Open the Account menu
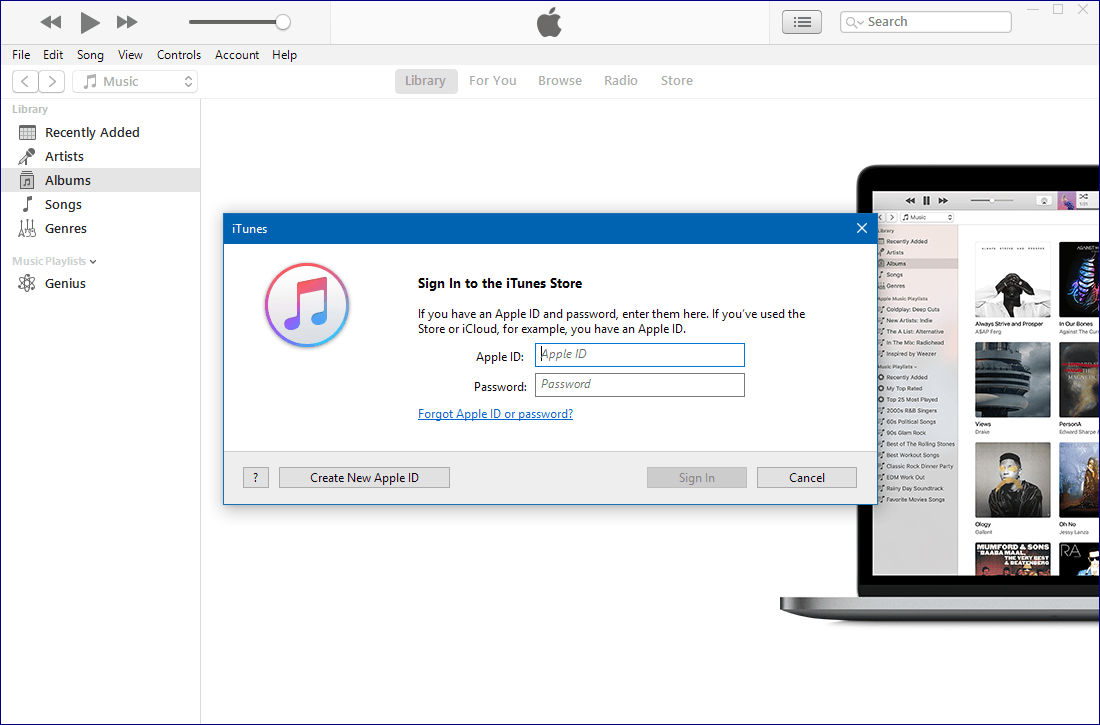This screenshot has width=1100, height=725. (x=237, y=55)
